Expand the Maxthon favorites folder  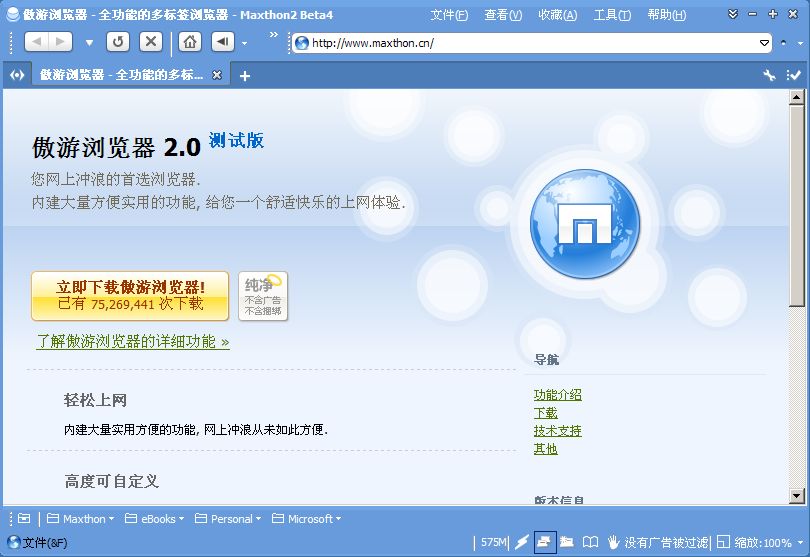tap(81, 519)
